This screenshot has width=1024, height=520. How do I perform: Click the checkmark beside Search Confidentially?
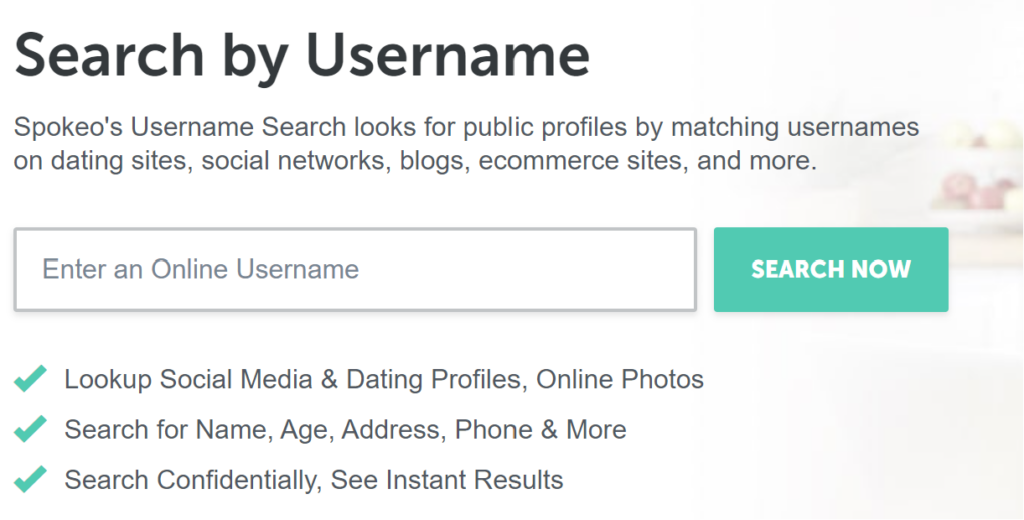point(30,479)
